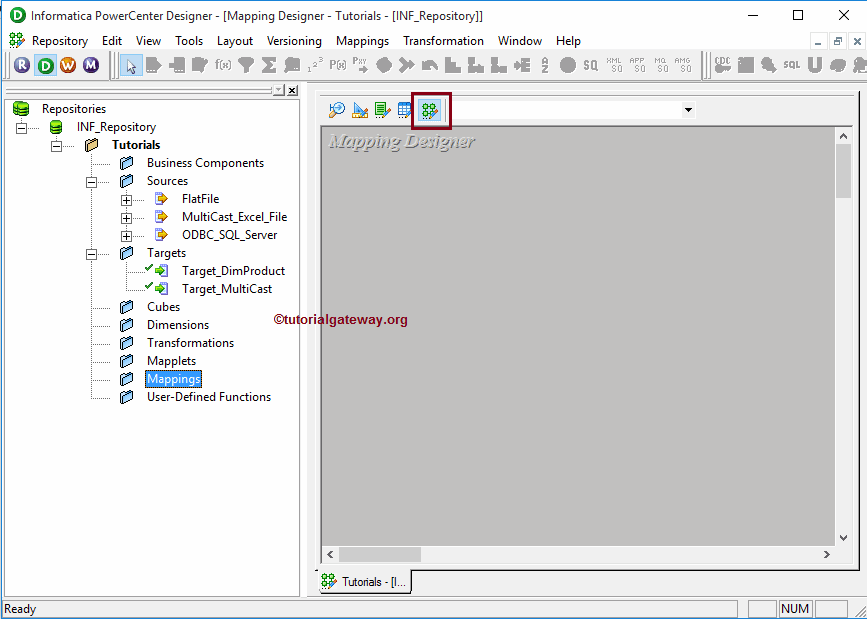Select the Mapplets folder
Screen dimensions: 867x619
170,360
